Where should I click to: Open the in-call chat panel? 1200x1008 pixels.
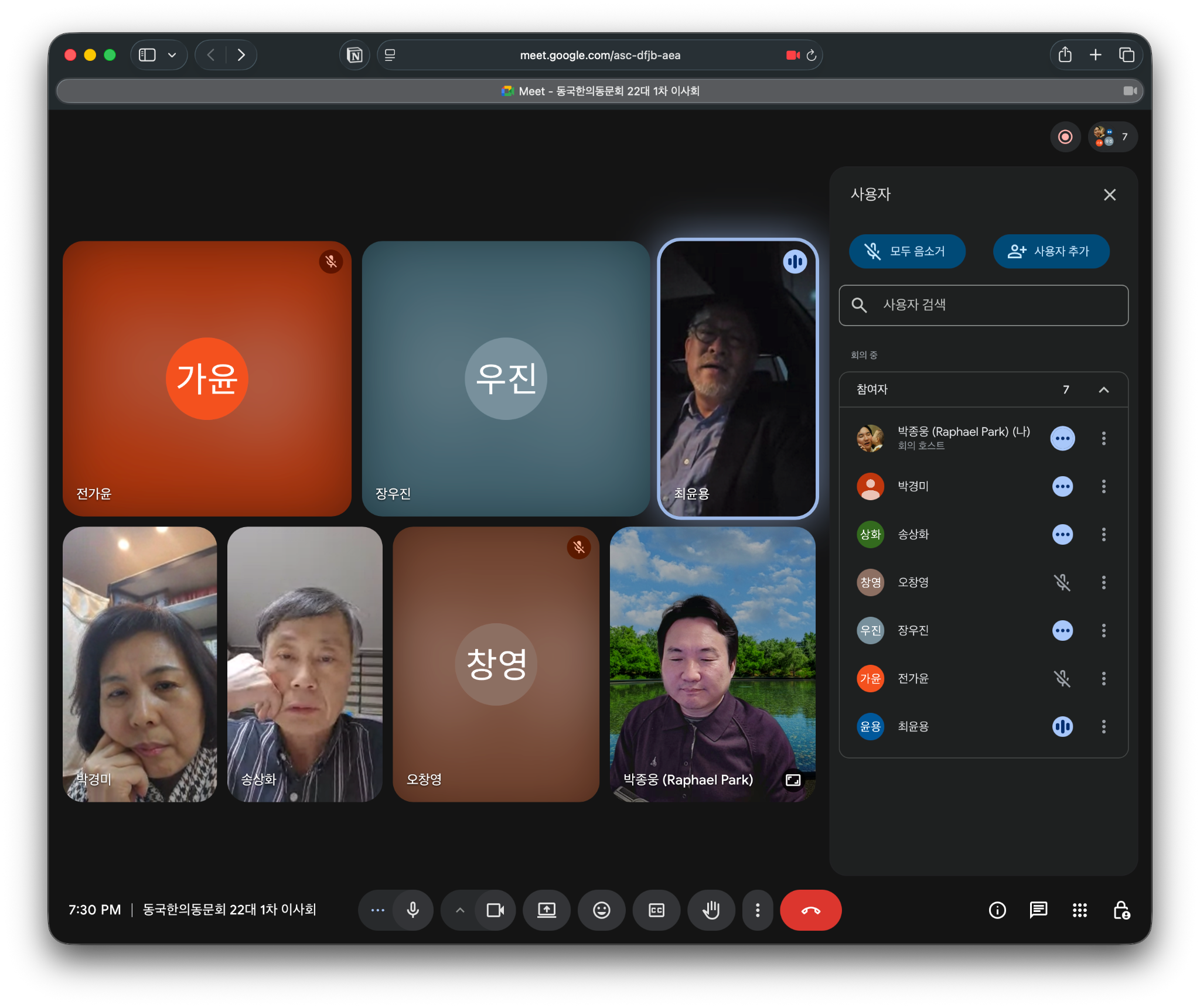click(x=1038, y=910)
